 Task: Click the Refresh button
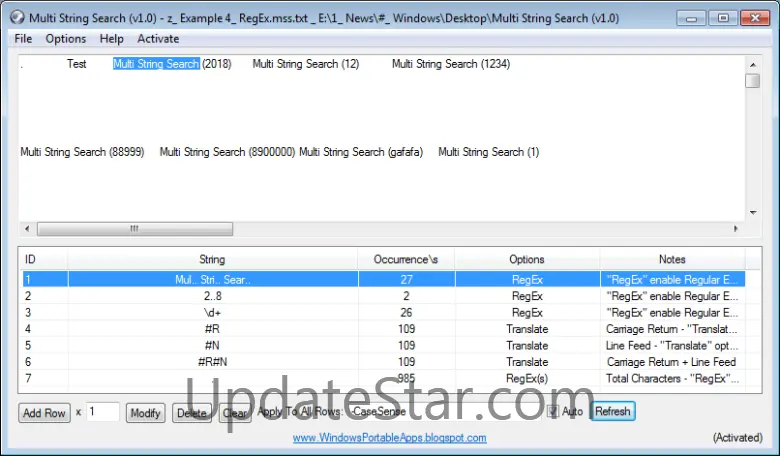612,411
